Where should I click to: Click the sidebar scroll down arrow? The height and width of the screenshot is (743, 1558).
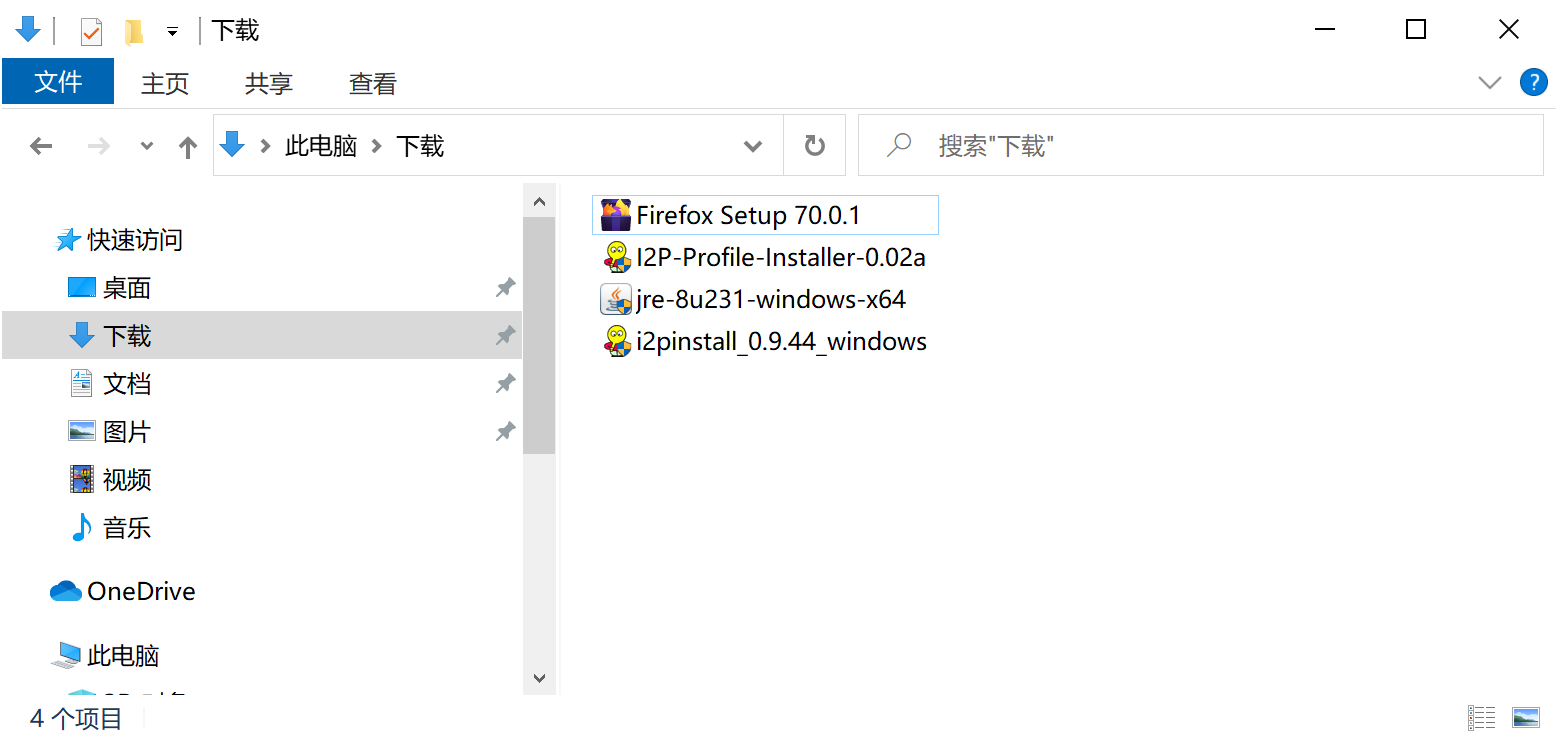(539, 678)
